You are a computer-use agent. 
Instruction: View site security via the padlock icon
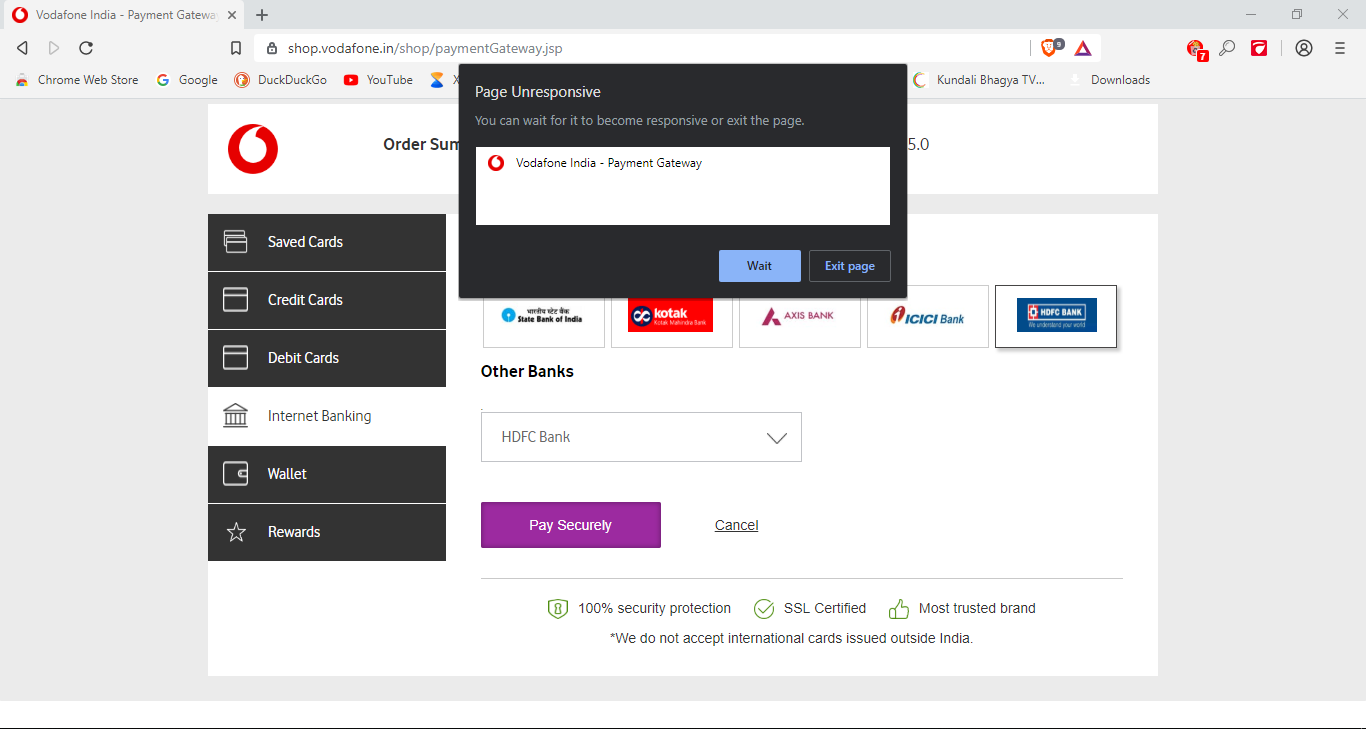[272, 48]
